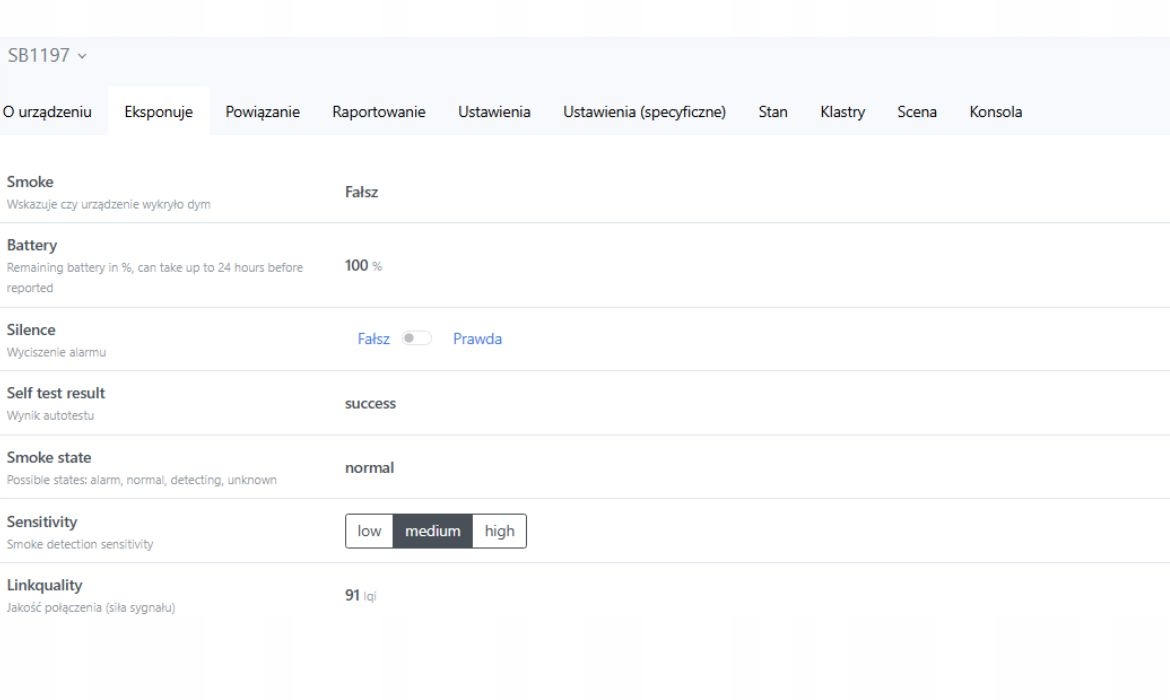This screenshot has width=1170, height=700.
Task: Go to the Raportowanie tab
Action: (379, 112)
